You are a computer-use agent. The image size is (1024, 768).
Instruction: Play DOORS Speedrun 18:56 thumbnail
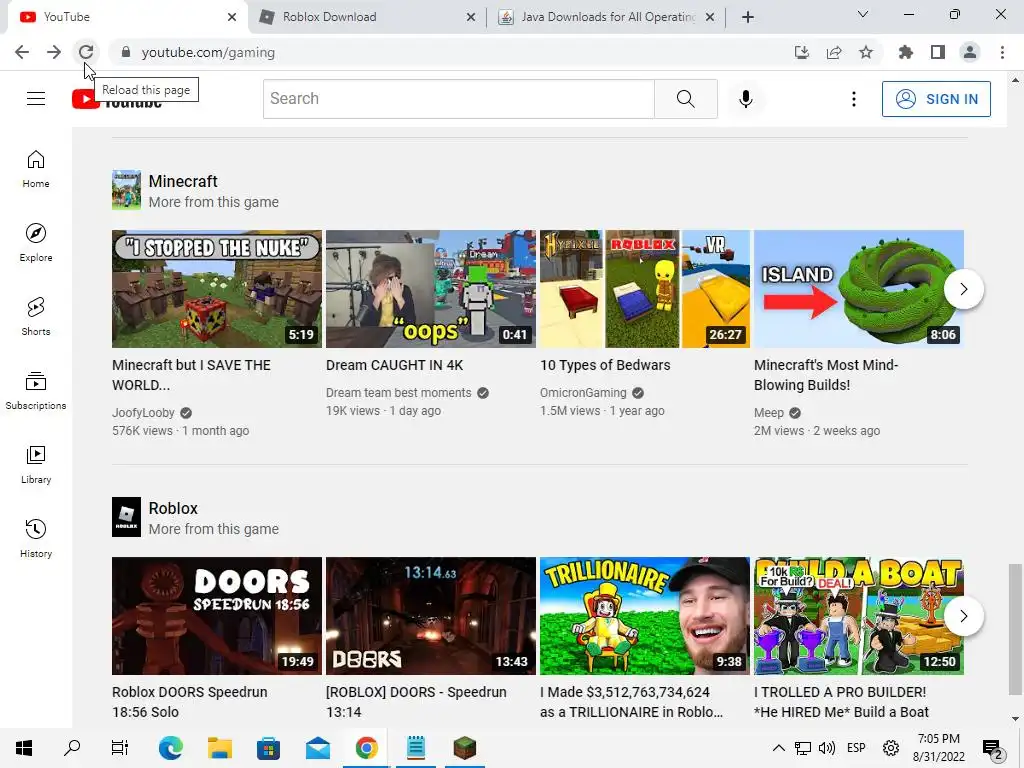point(217,616)
